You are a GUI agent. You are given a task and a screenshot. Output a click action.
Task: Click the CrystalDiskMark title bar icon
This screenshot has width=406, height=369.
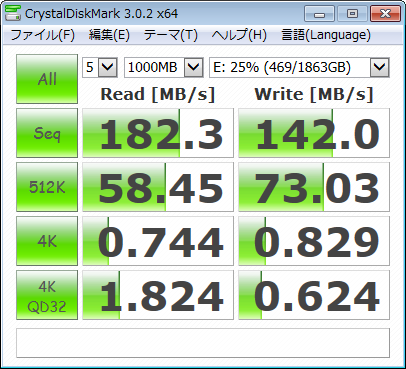pyautogui.click(x=13, y=13)
